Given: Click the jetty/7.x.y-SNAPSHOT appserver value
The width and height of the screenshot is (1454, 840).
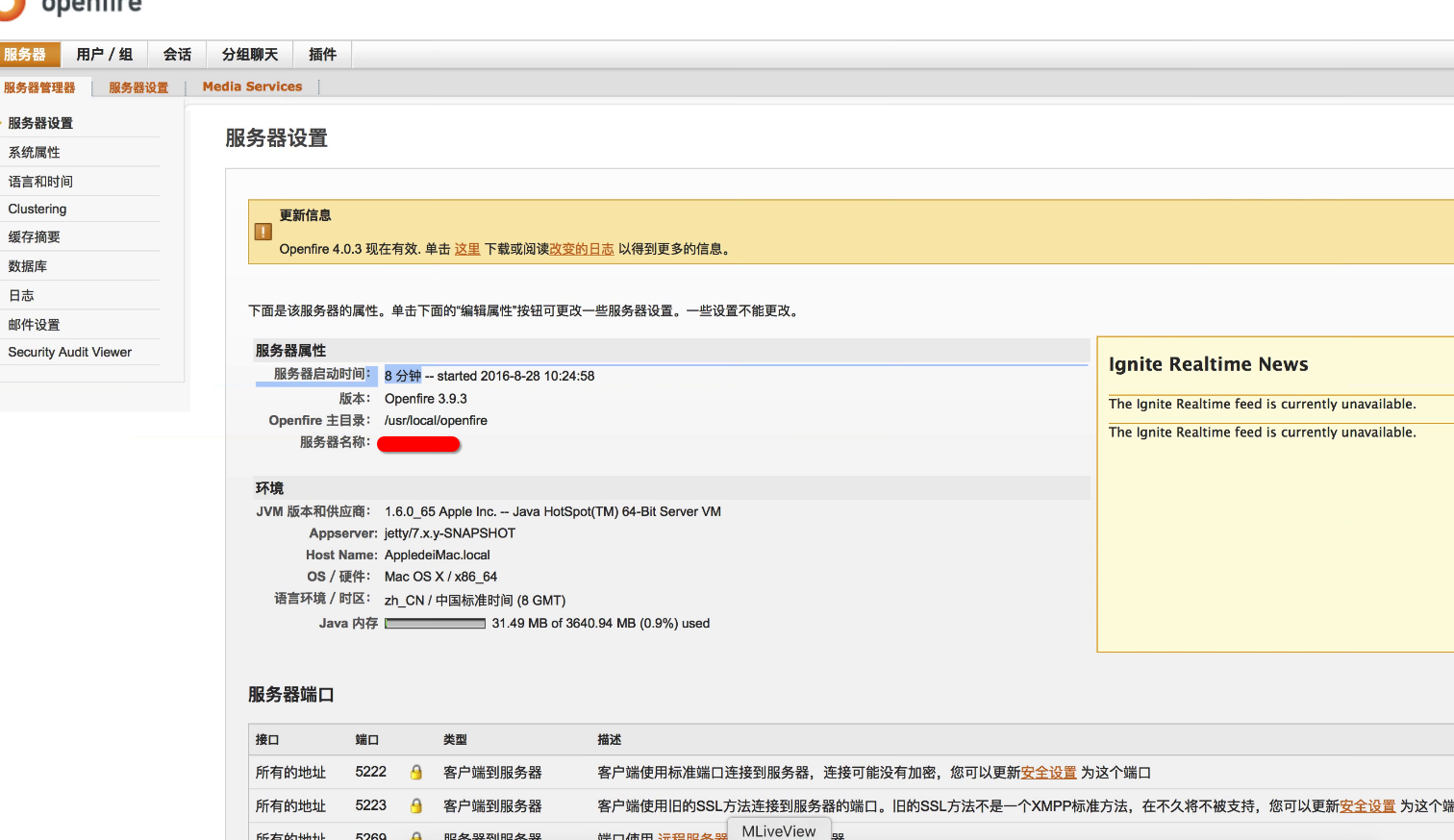Looking at the screenshot, I should (450, 533).
